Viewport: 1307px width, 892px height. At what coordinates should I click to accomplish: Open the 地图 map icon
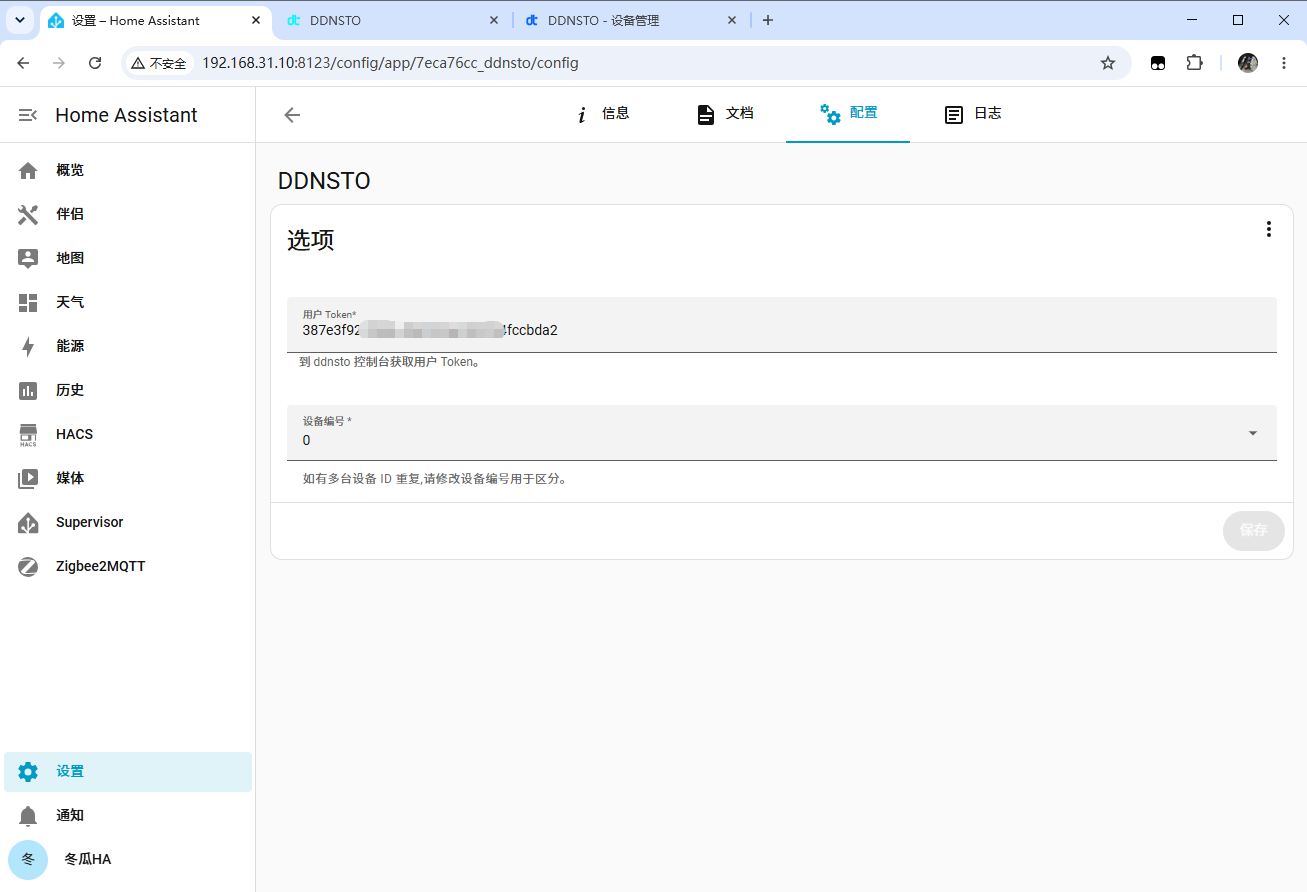pos(28,258)
